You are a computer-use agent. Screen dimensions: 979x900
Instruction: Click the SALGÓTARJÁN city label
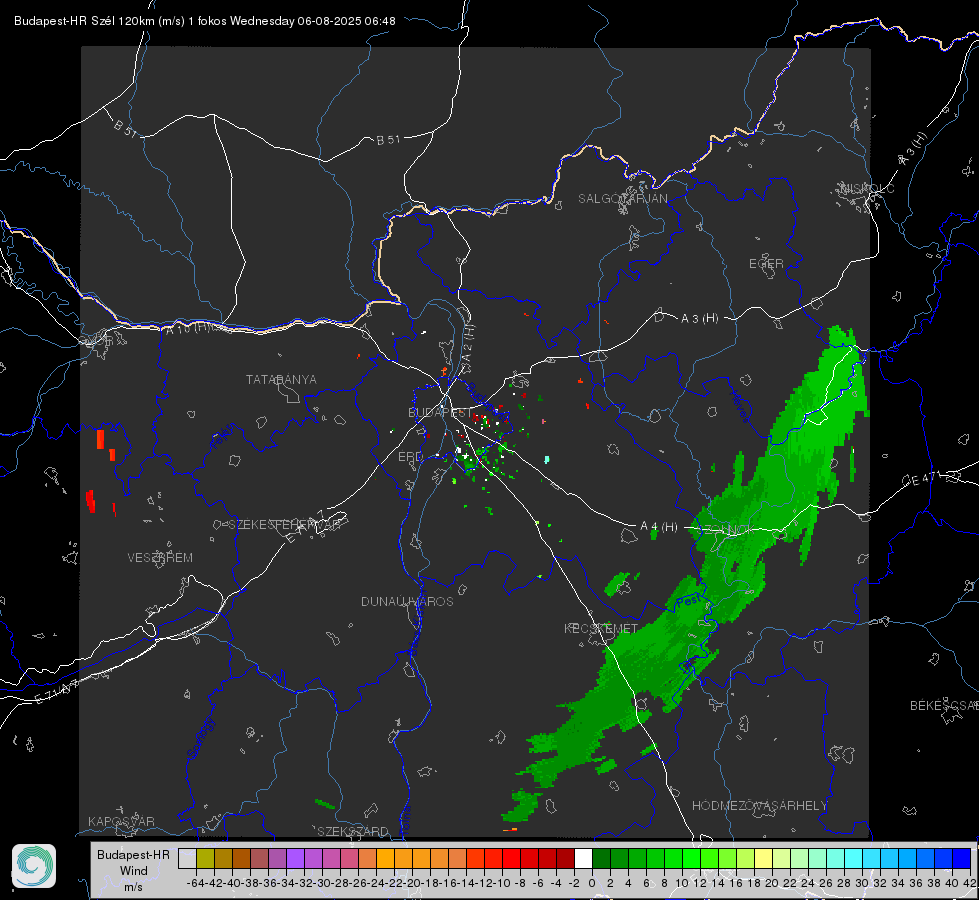(622, 199)
